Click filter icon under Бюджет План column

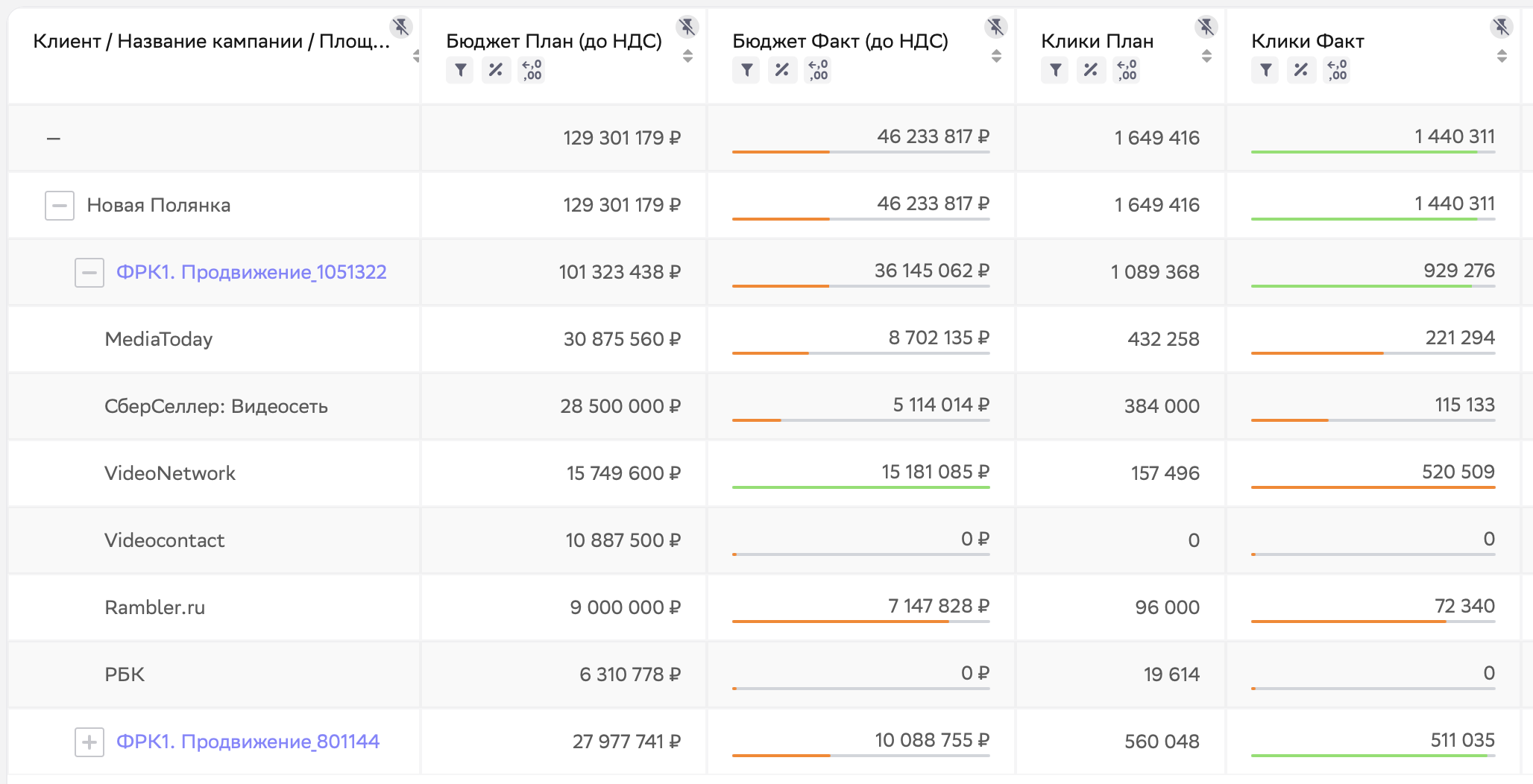tap(460, 71)
